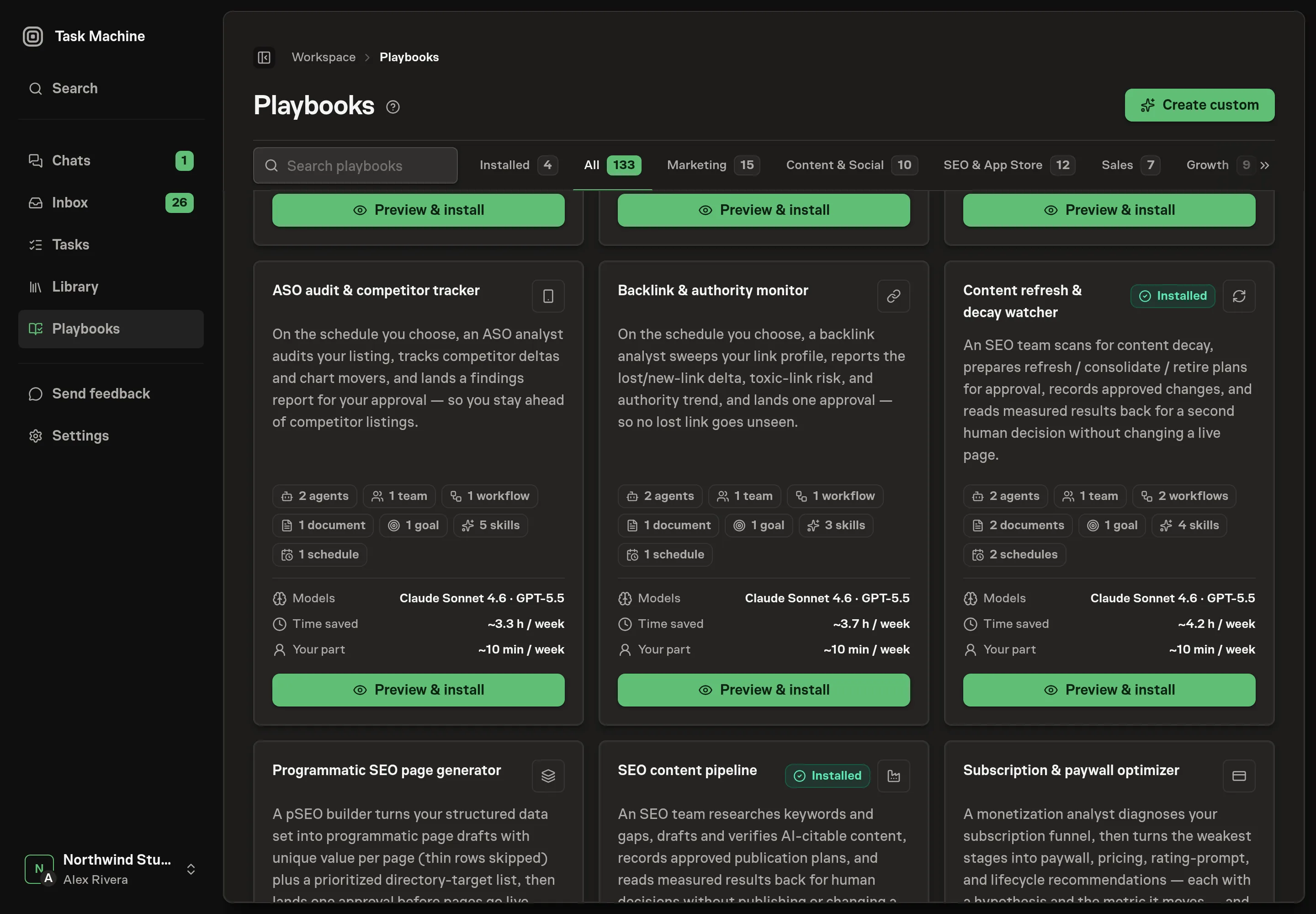The image size is (1316, 914).
Task: Select the All playbooks tab
Action: (x=612, y=165)
